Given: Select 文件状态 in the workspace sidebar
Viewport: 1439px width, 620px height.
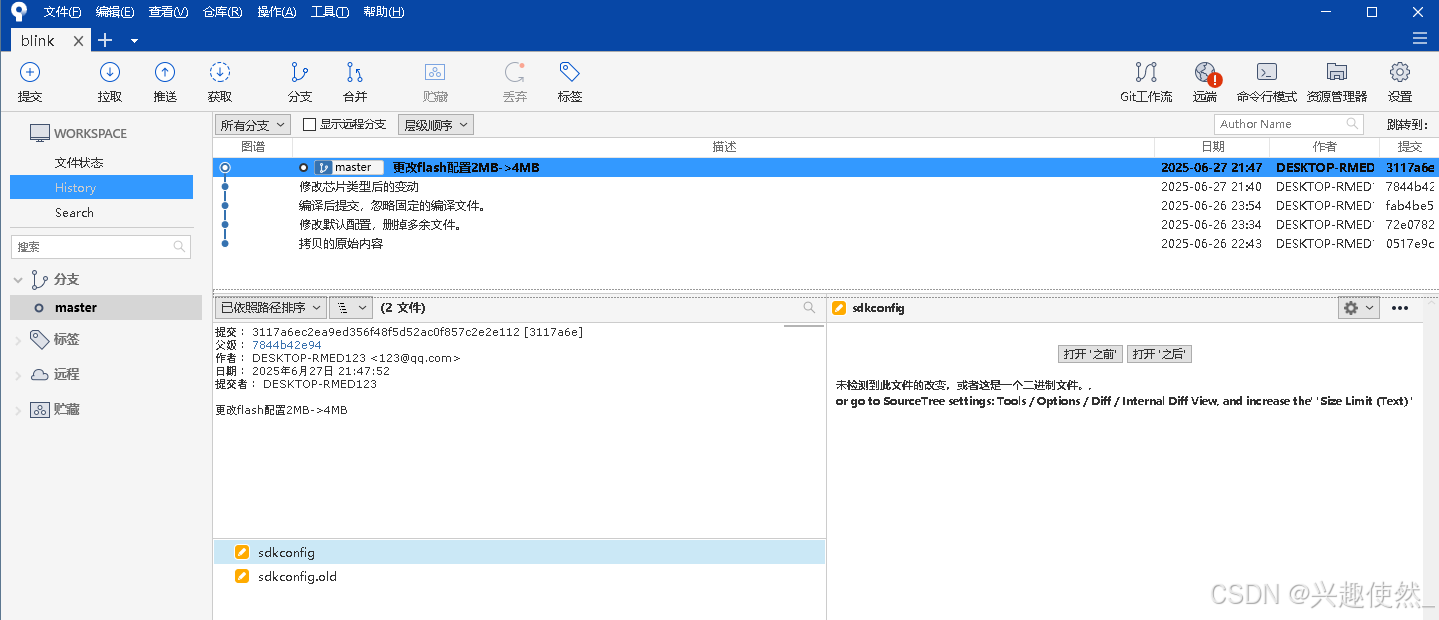Looking at the screenshot, I should (79, 162).
